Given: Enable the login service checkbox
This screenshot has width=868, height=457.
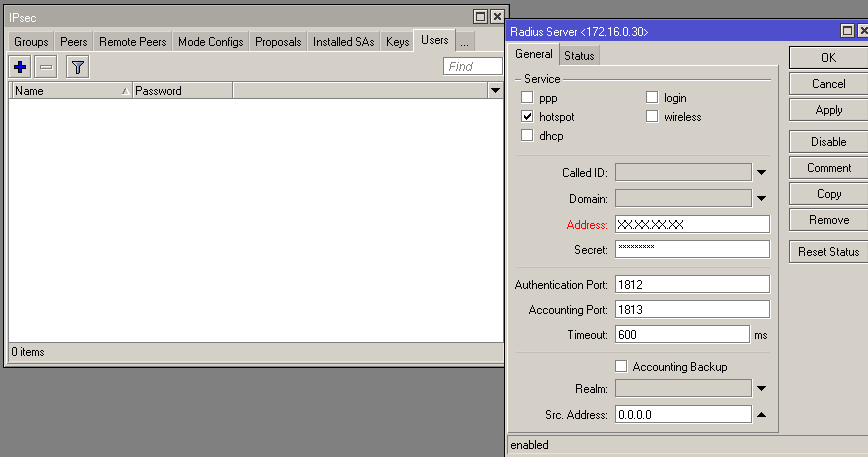Looking at the screenshot, I should 652,98.
